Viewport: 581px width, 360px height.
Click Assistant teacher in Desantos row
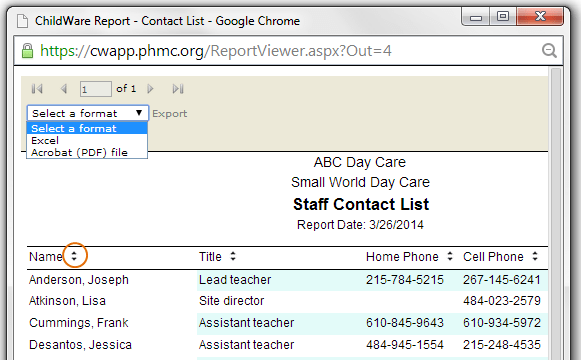point(246,344)
